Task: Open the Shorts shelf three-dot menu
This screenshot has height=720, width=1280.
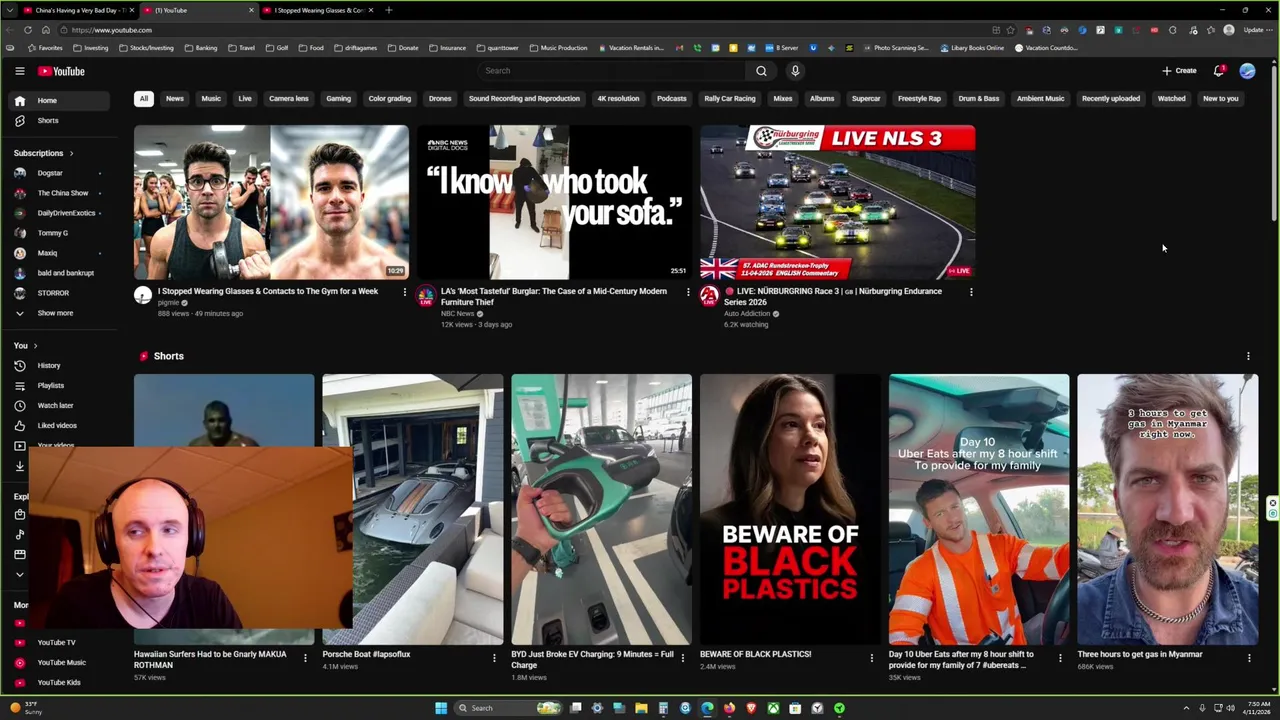Action: pos(1248,356)
